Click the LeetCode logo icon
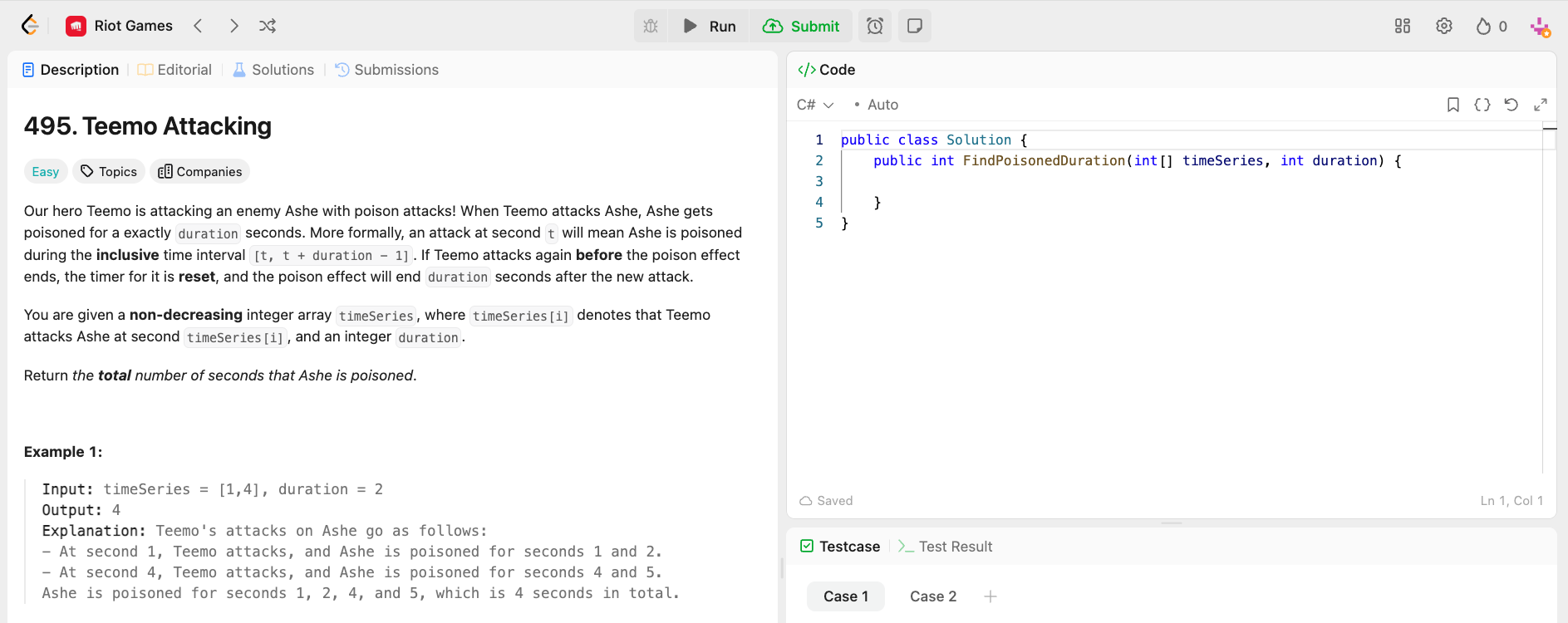The image size is (1568, 623). pos(30,26)
